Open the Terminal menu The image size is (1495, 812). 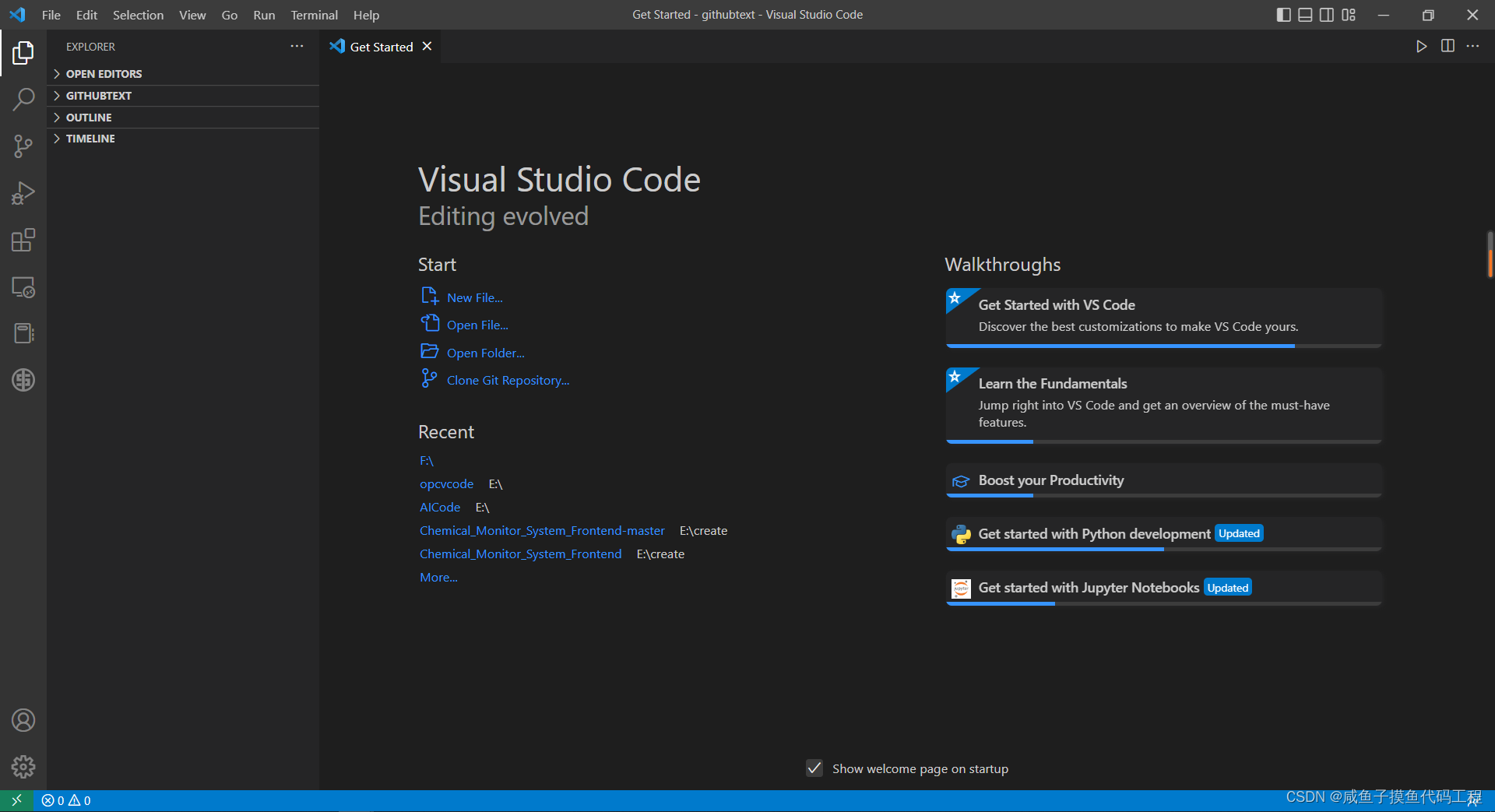pos(315,15)
